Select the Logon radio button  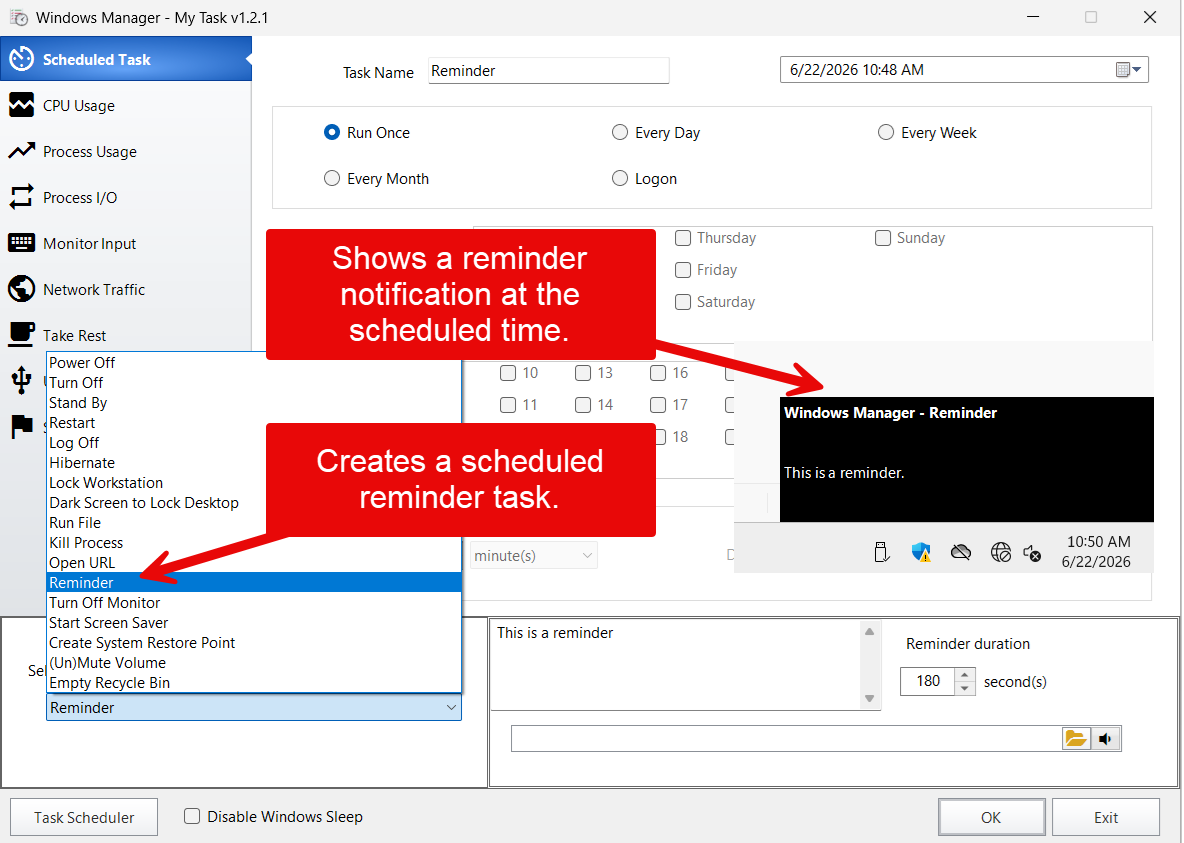tap(620, 178)
